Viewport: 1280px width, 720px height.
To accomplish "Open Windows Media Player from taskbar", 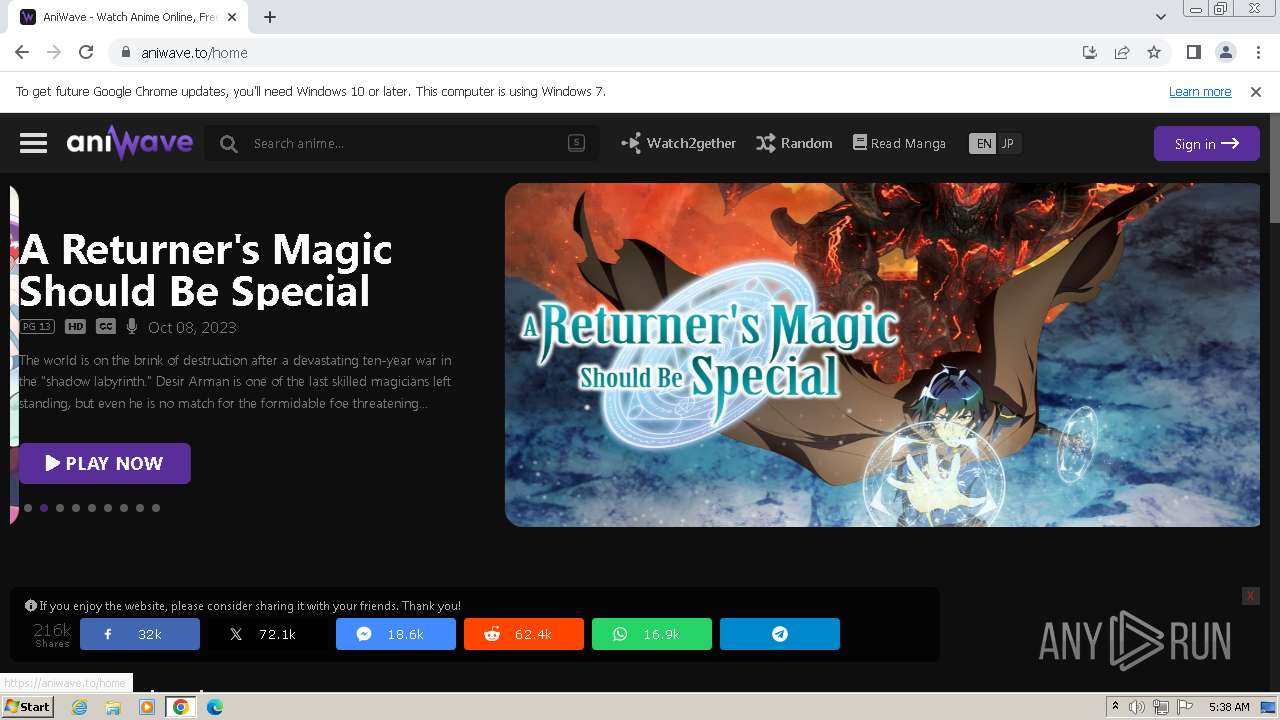I will pos(147,707).
